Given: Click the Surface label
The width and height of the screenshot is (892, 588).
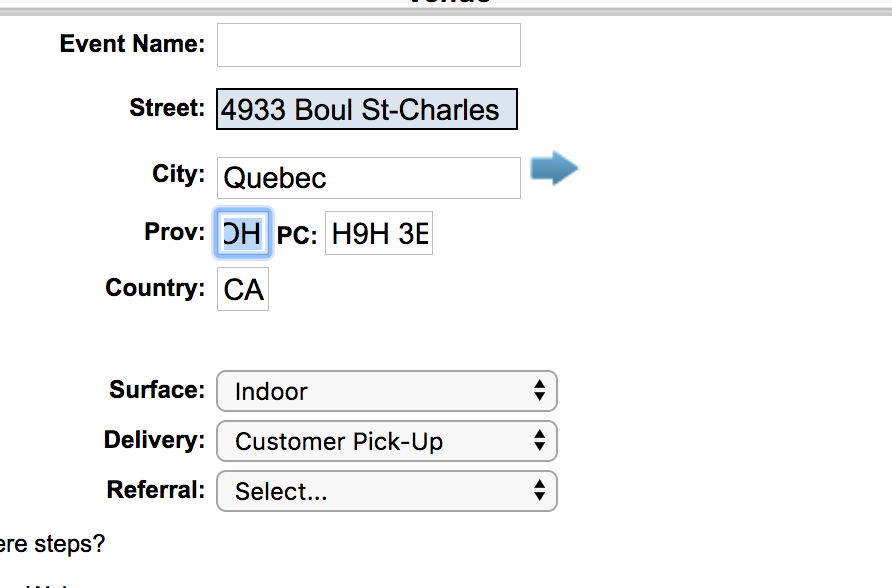Looking at the screenshot, I should tap(157, 389).
